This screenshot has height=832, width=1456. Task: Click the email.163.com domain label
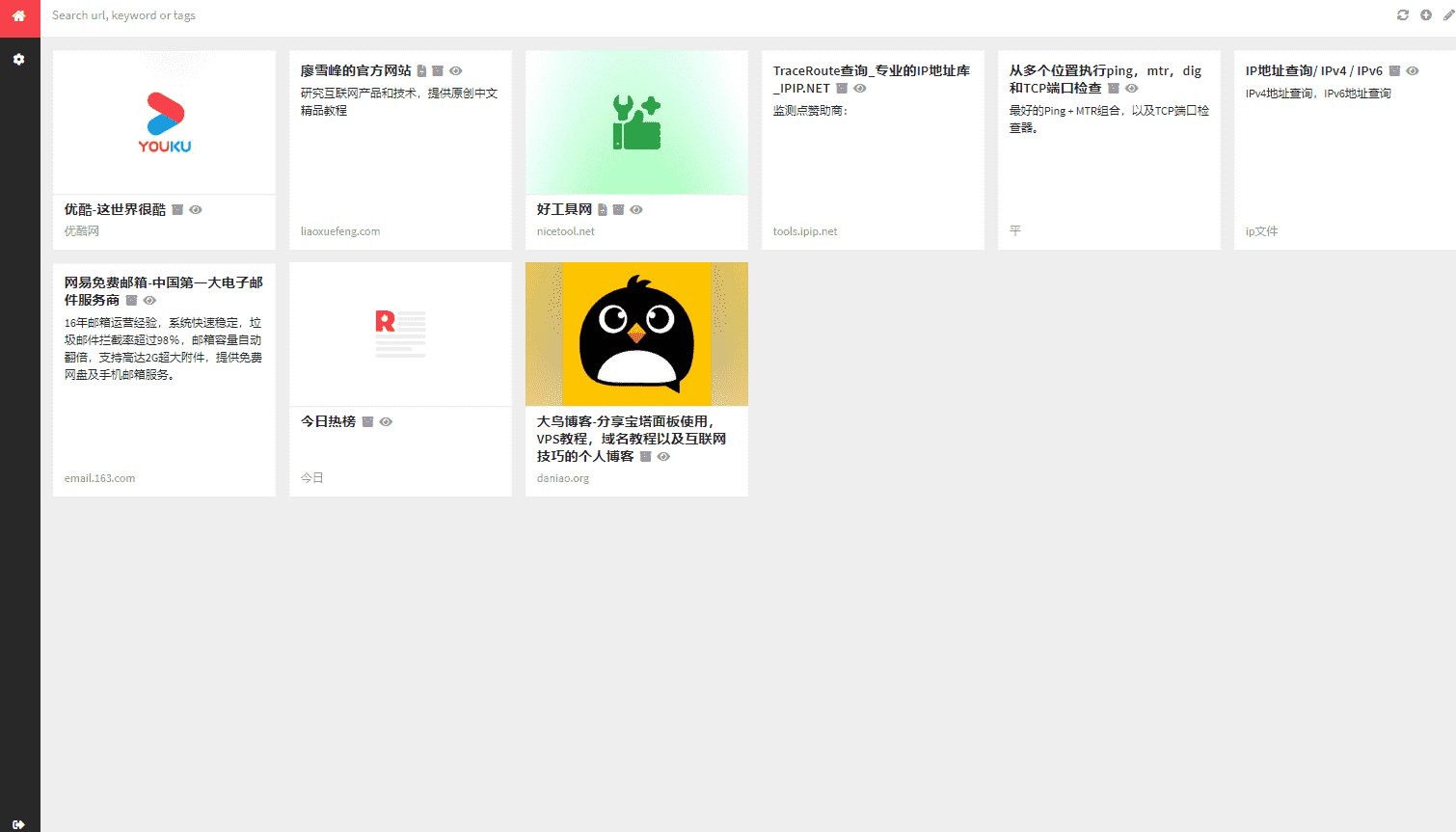99,478
